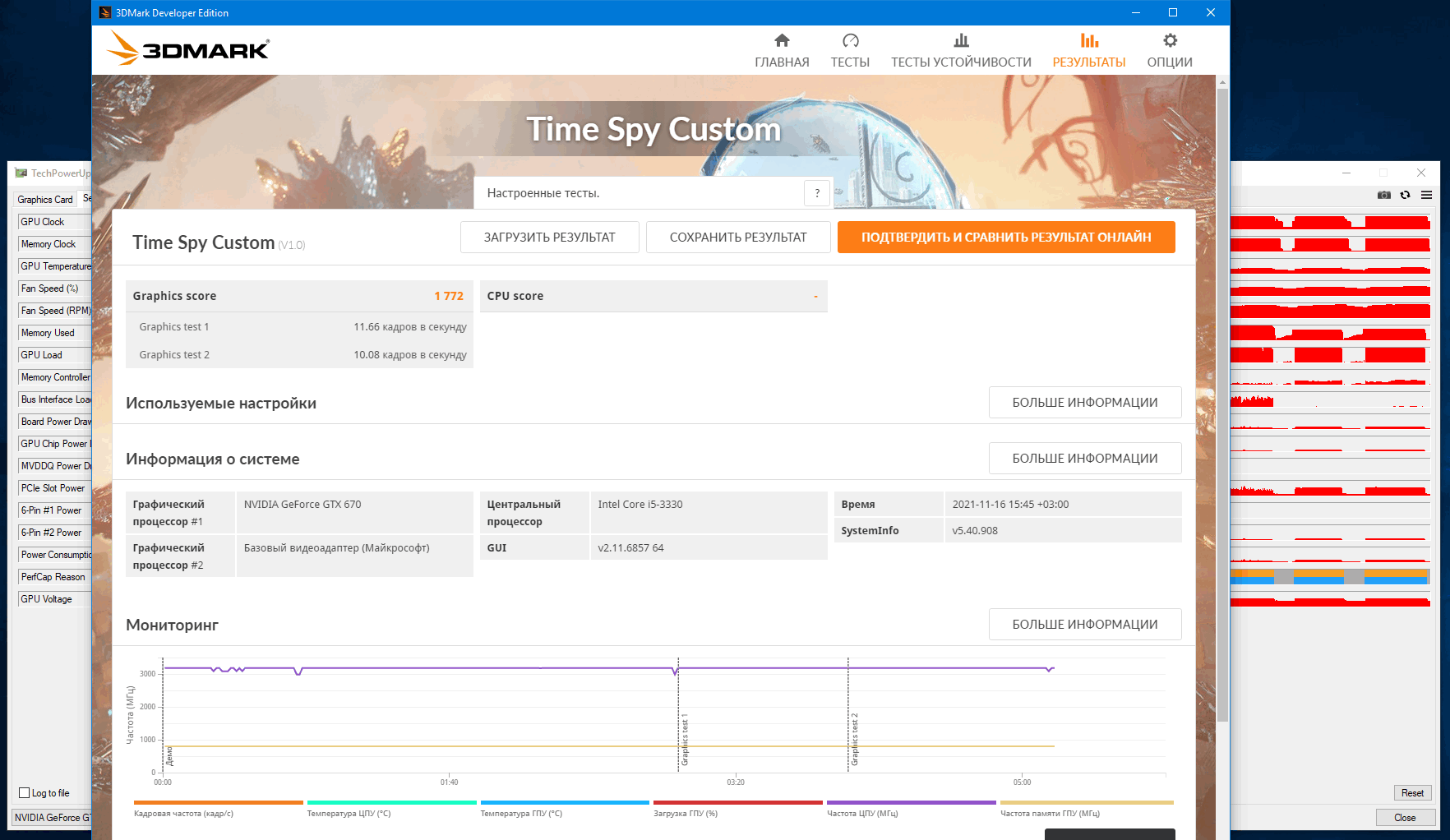Open the GPU-Z hamburger menu icon

click(x=1426, y=195)
